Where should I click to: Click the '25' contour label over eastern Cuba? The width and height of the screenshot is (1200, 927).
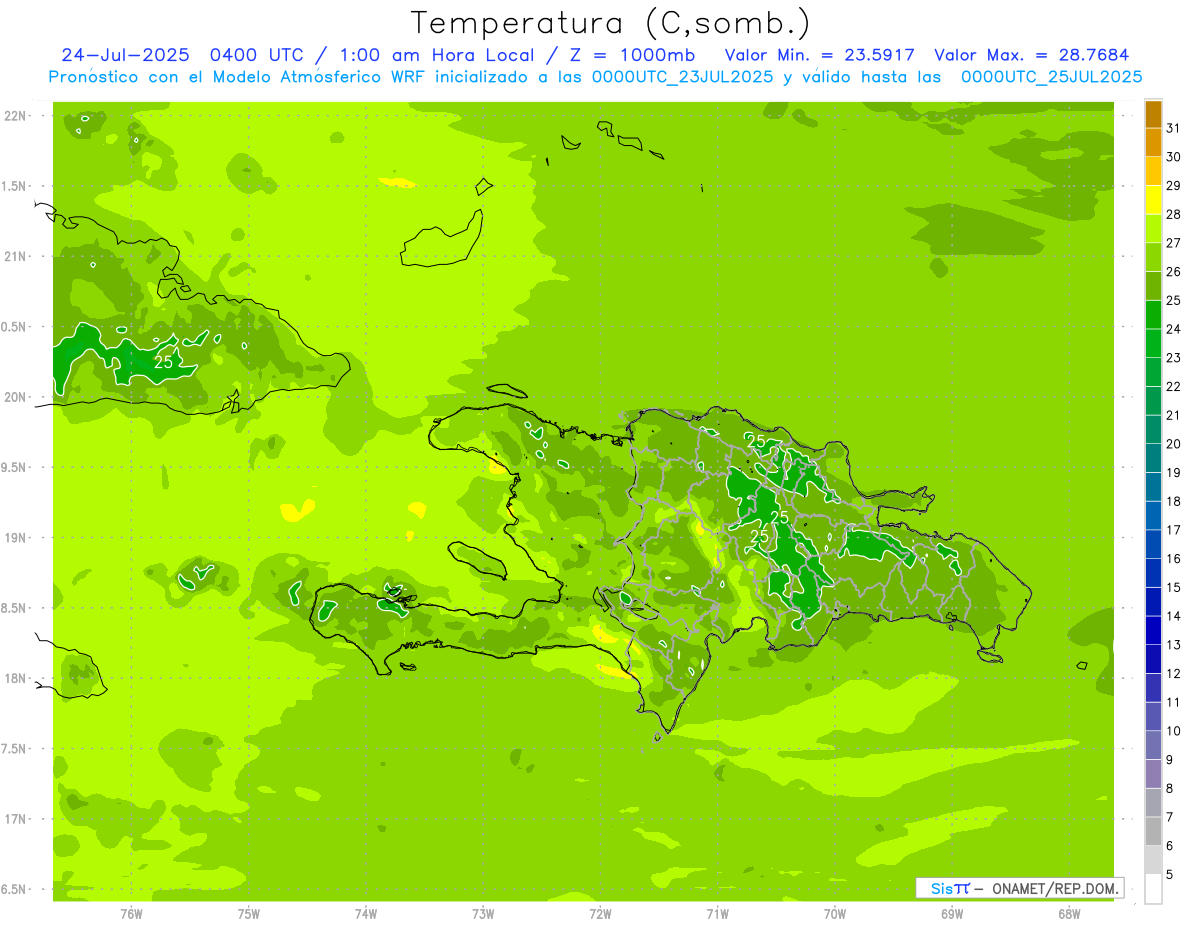tap(164, 362)
